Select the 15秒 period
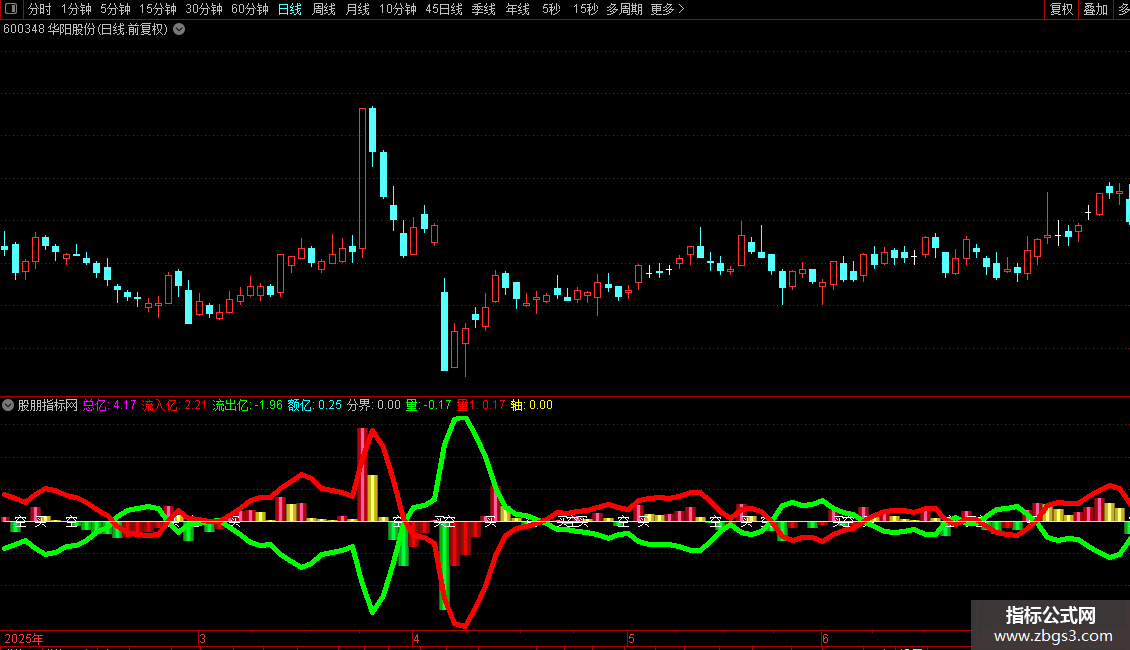Image resolution: width=1130 pixels, height=650 pixels. 585,9
